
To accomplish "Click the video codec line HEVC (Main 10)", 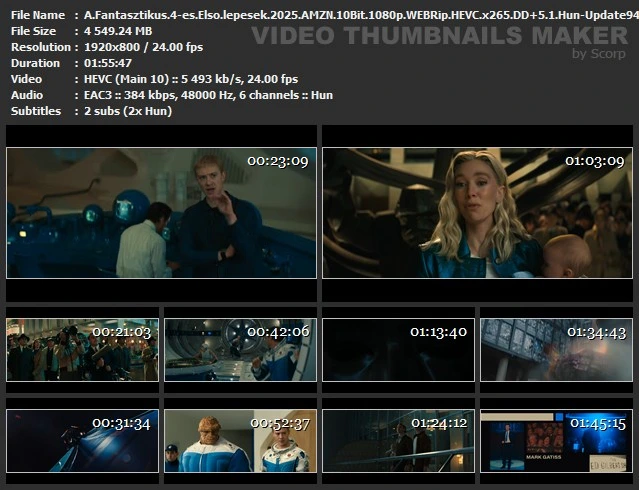I will point(191,79).
